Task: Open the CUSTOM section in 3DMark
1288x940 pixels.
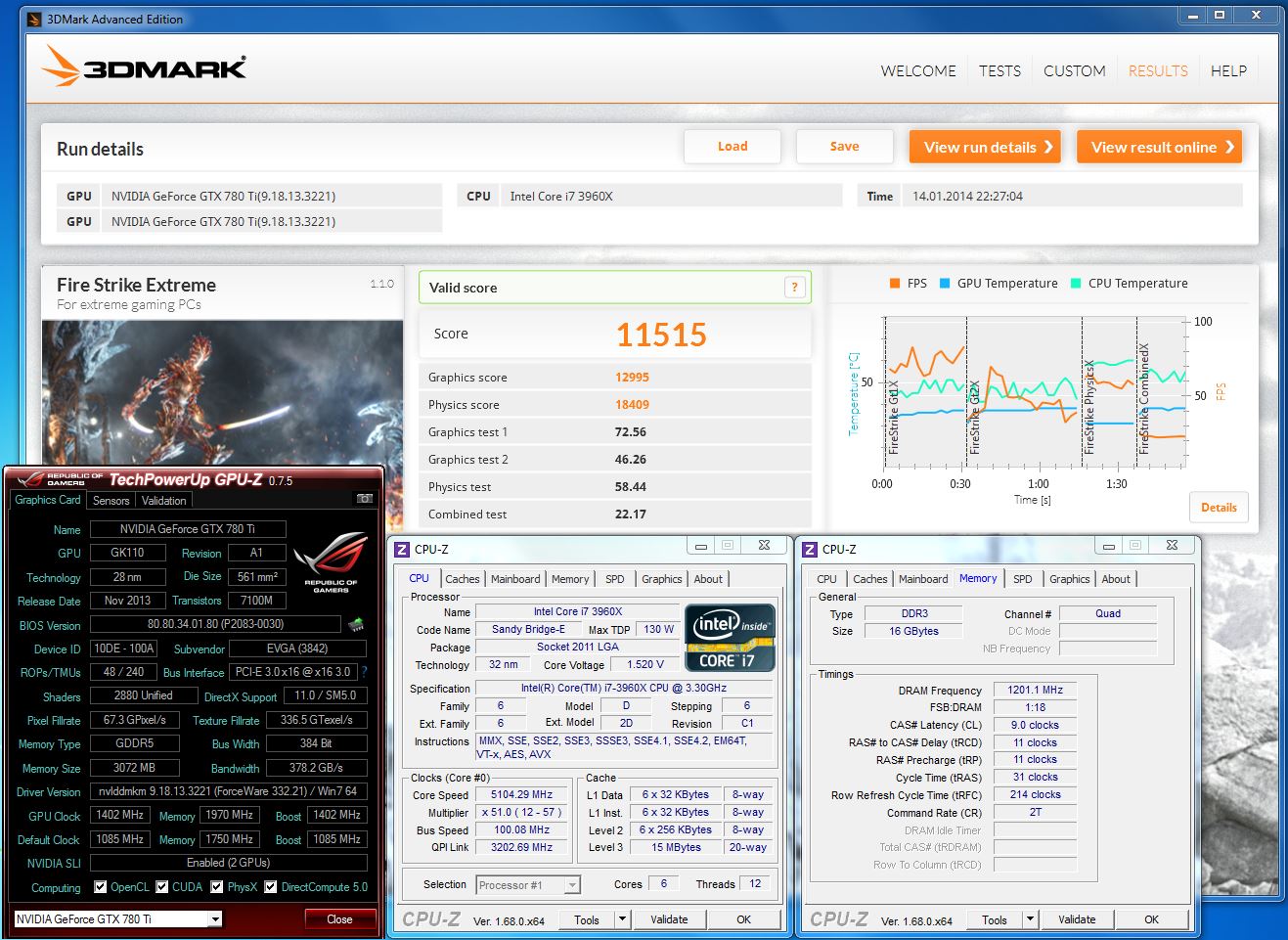Action: coord(1075,71)
